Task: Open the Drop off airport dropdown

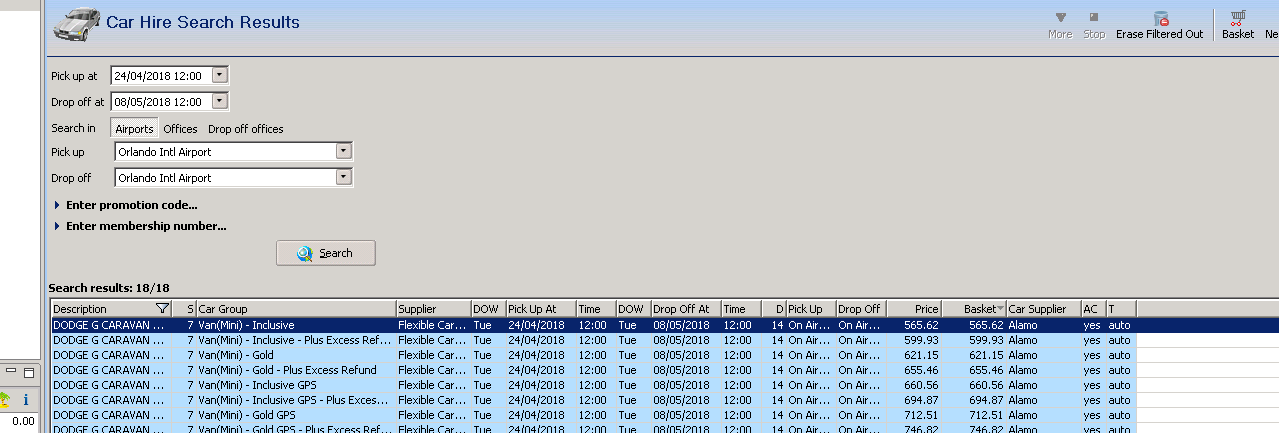Action: point(344,178)
